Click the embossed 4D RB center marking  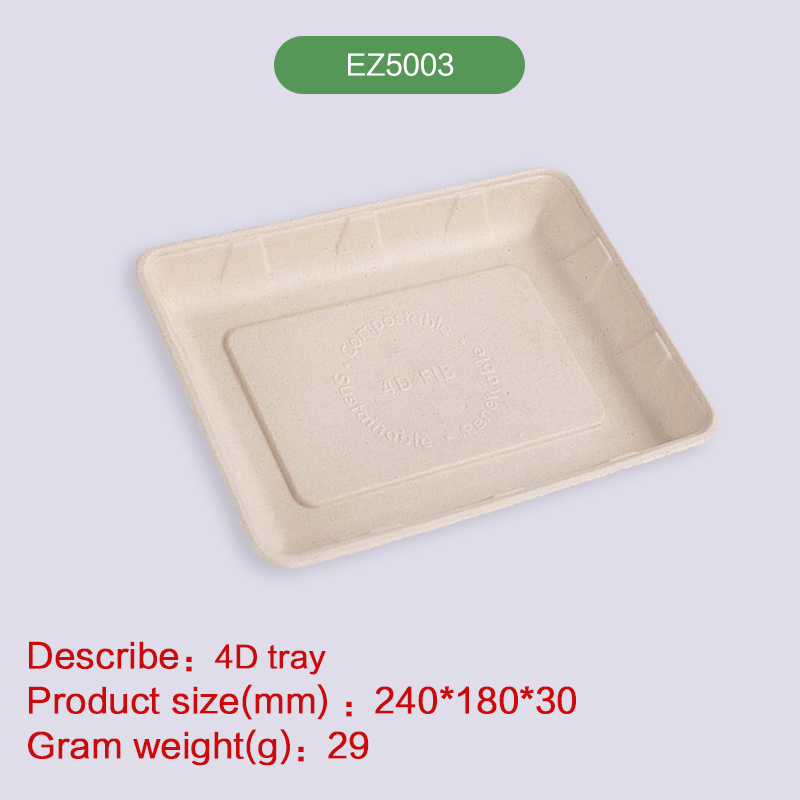tap(418, 379)
